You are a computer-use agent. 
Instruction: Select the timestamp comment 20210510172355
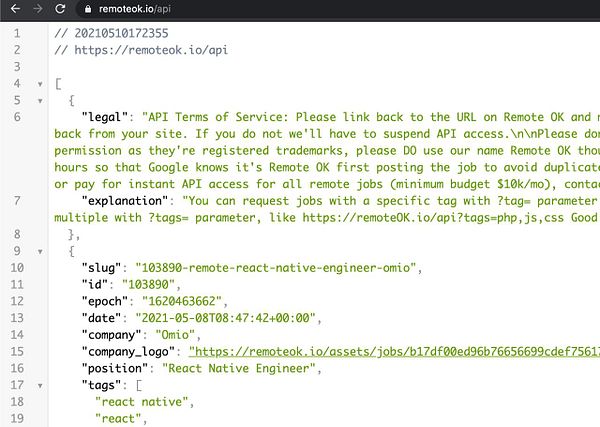[121, 33]
